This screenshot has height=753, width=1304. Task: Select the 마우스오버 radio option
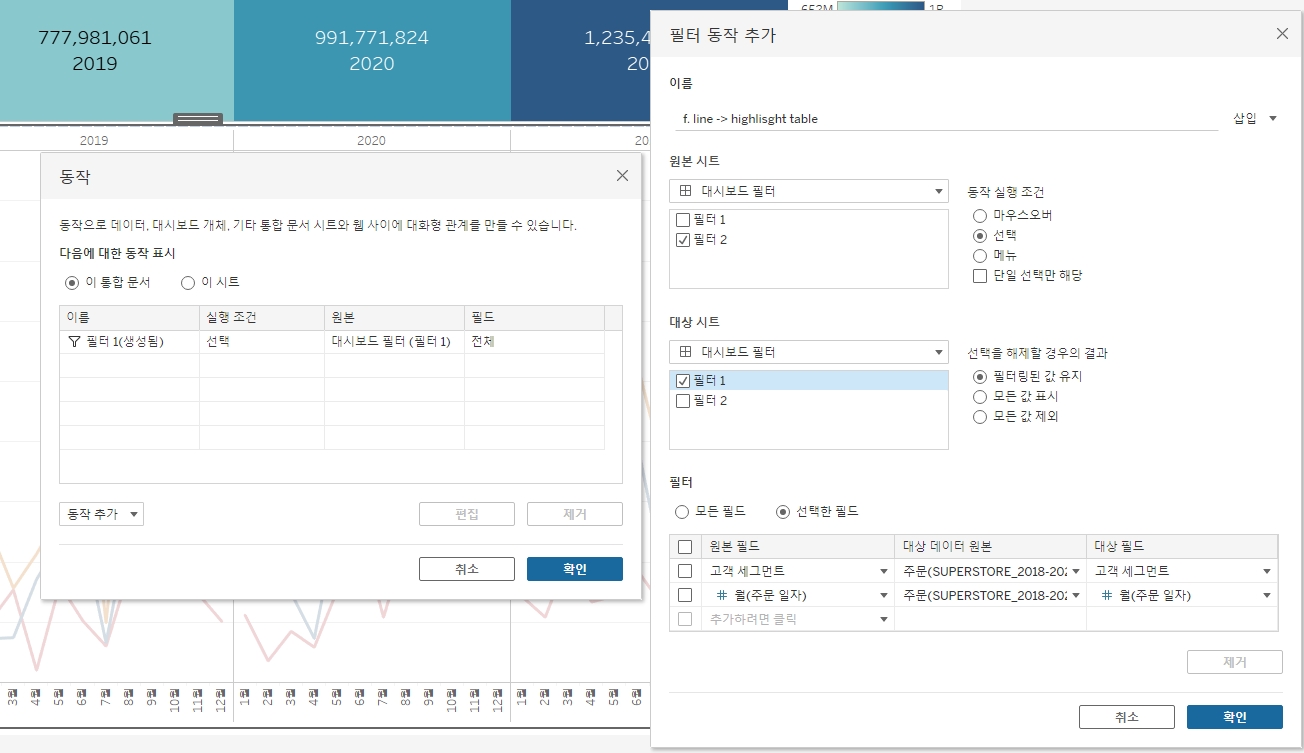[x=980, y=215]
